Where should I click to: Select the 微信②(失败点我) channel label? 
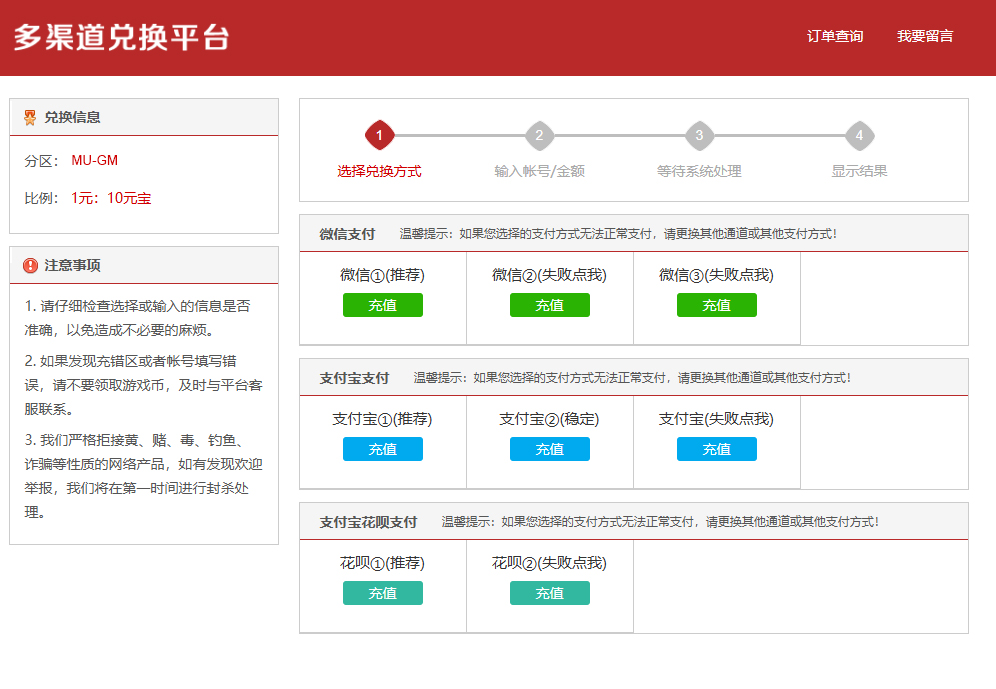pyautogui.click(x=549, y=275)
